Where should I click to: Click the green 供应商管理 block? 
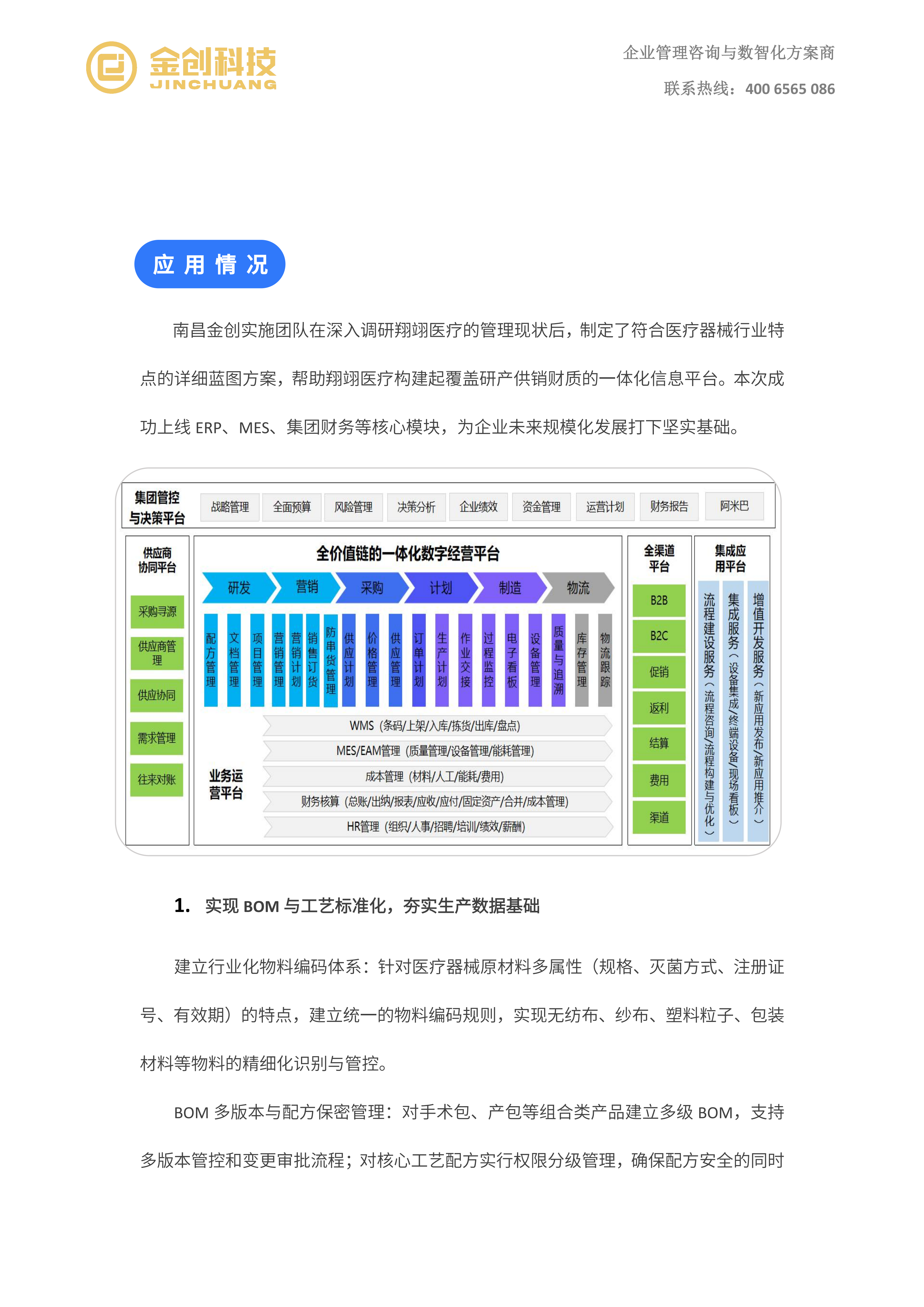[157, 653]
